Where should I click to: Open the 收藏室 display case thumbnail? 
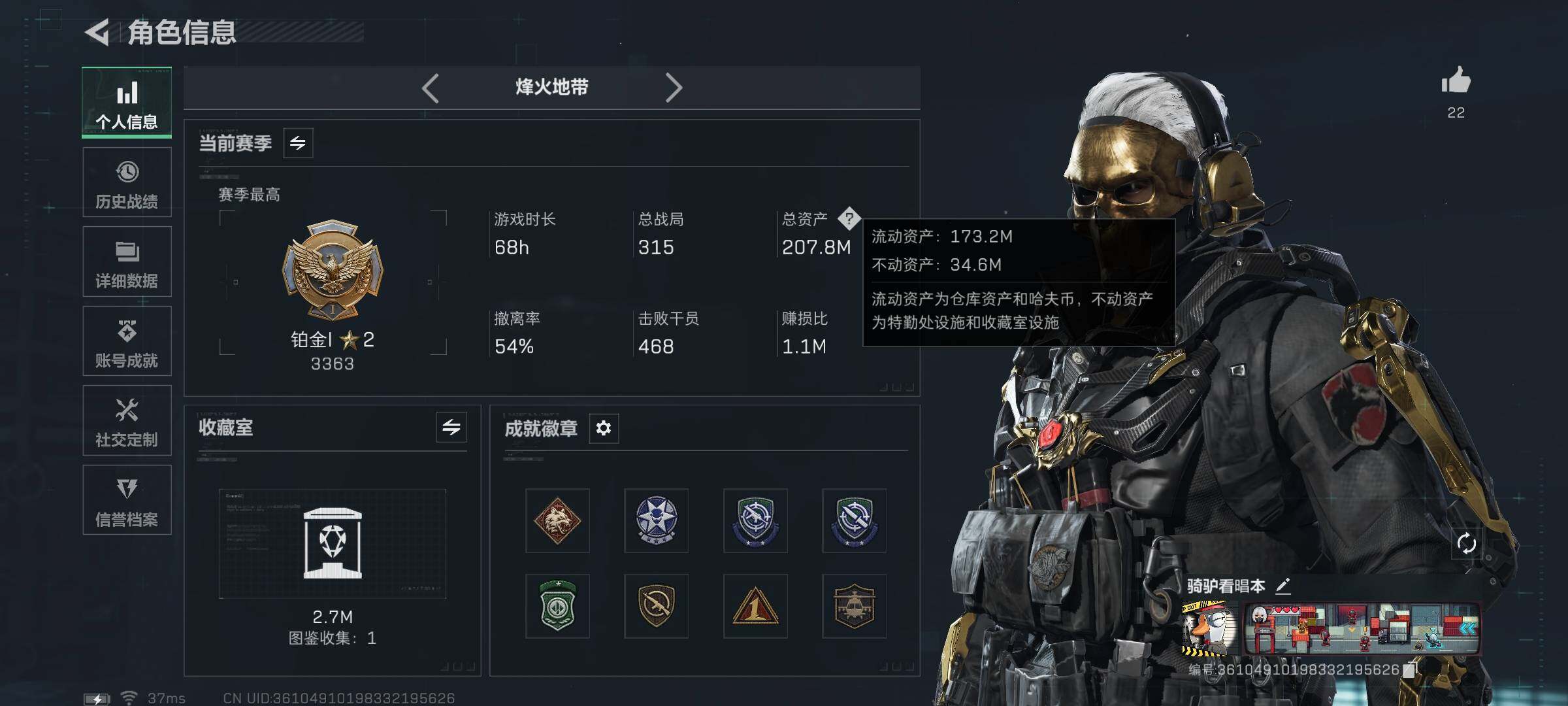333,544
